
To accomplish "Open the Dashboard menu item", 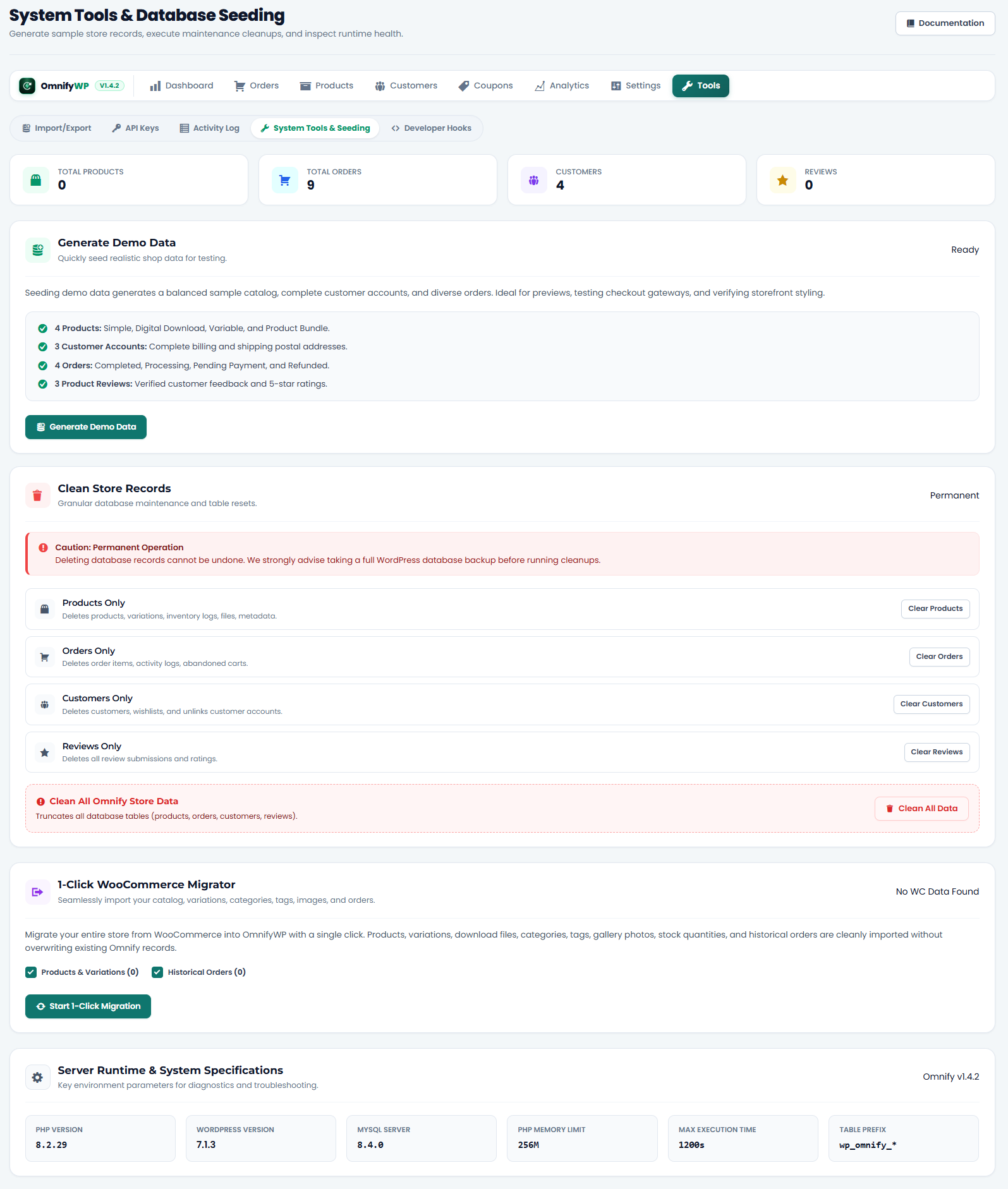I will pos(181,86).
